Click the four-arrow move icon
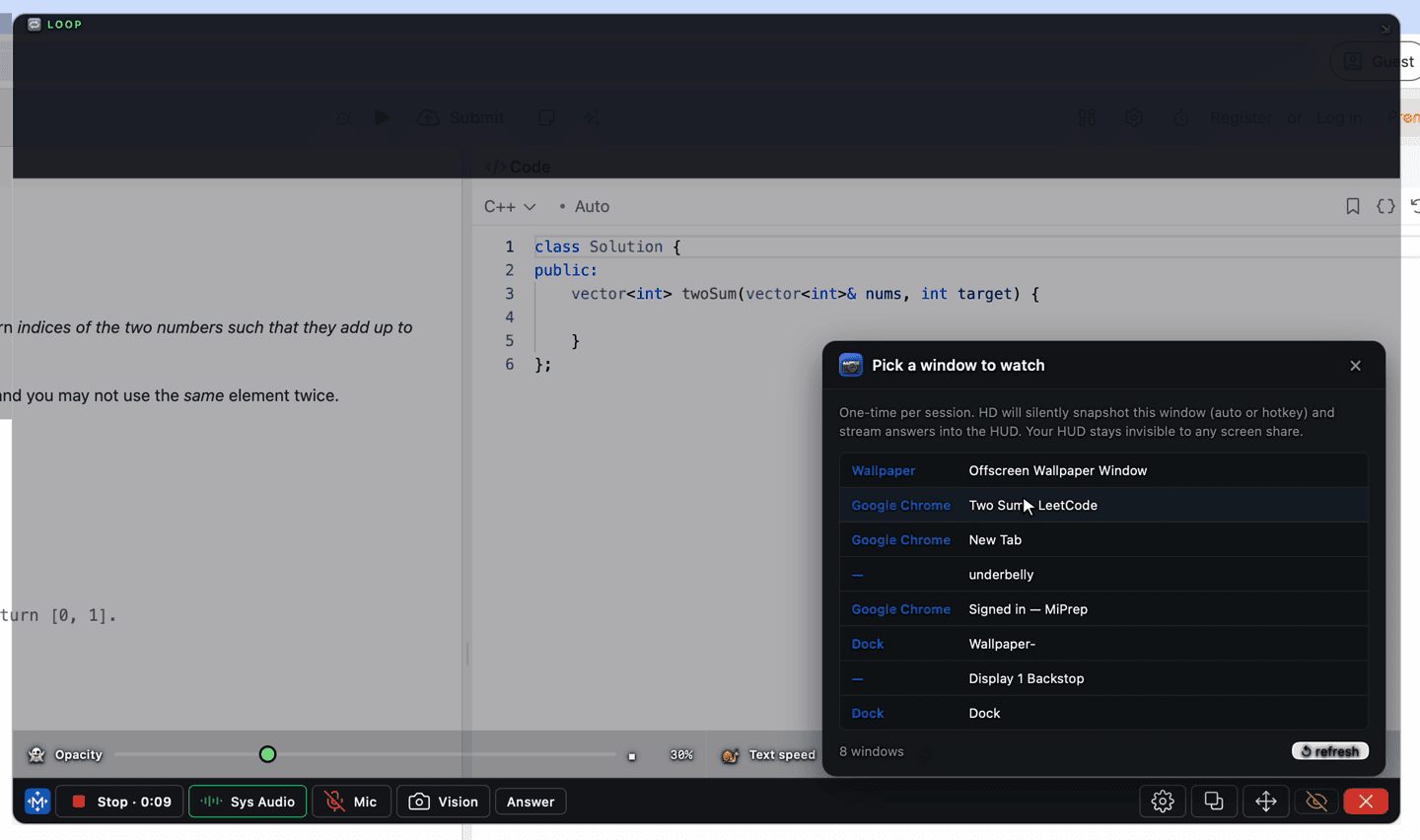Image resolution: width=1420 pixels, height=840 pixels. pos(1266,802)
